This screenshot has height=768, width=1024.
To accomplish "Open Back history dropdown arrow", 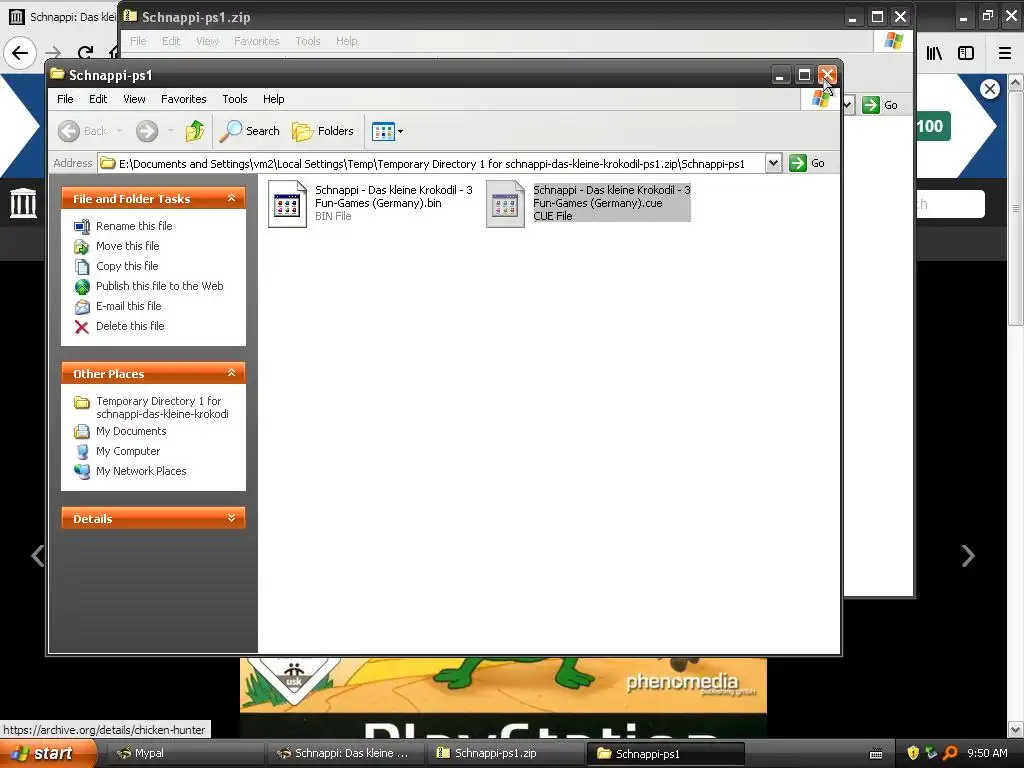I will click(120, 131).
